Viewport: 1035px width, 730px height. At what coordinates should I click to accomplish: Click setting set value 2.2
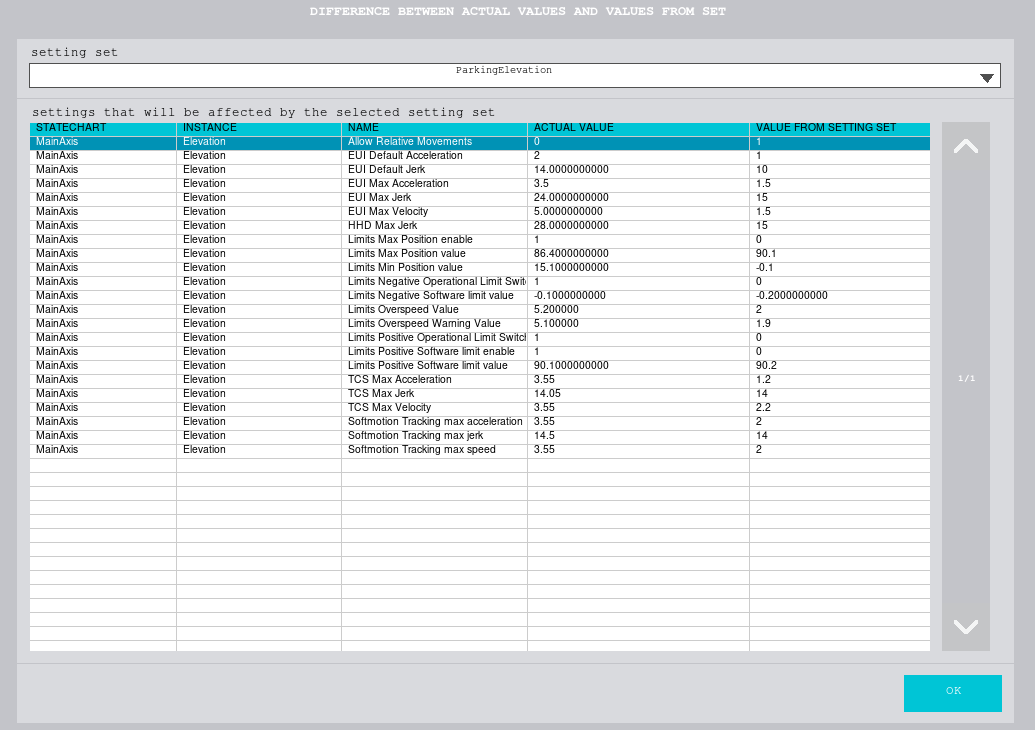[x=763, y=407]
